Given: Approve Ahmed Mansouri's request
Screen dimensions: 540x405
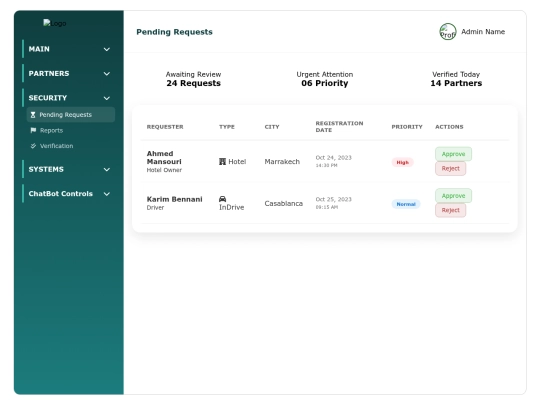Looking at the screenshot, I should (453, 154).
